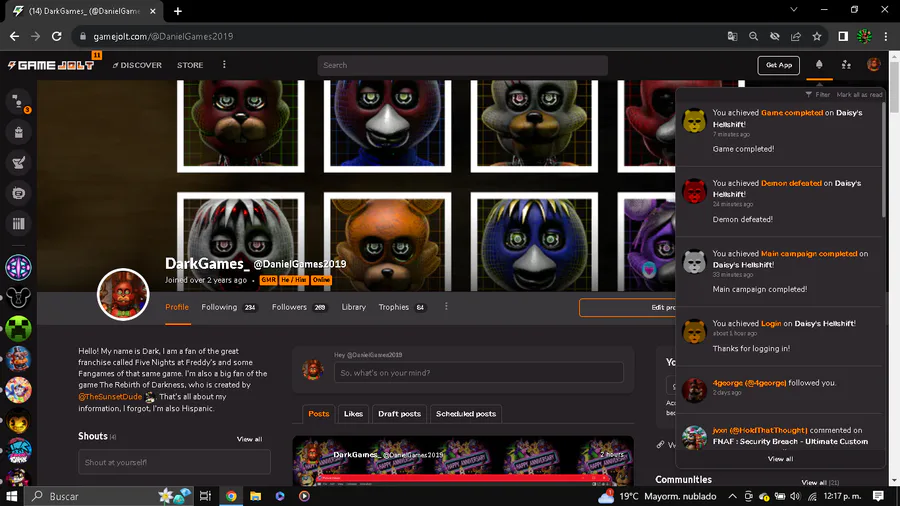Click the Chrome share page icon
Viewport: 900px width, 506px height.
click(x=796, y=36)
